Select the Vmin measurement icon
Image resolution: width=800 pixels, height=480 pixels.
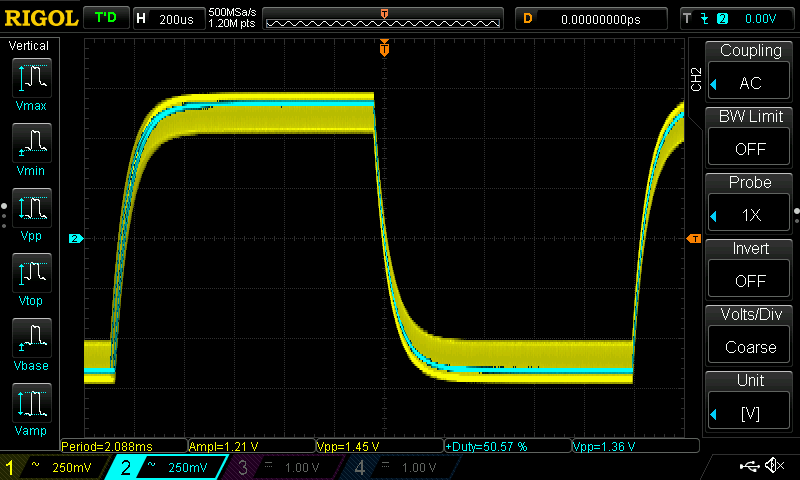(x=32, y=143)
